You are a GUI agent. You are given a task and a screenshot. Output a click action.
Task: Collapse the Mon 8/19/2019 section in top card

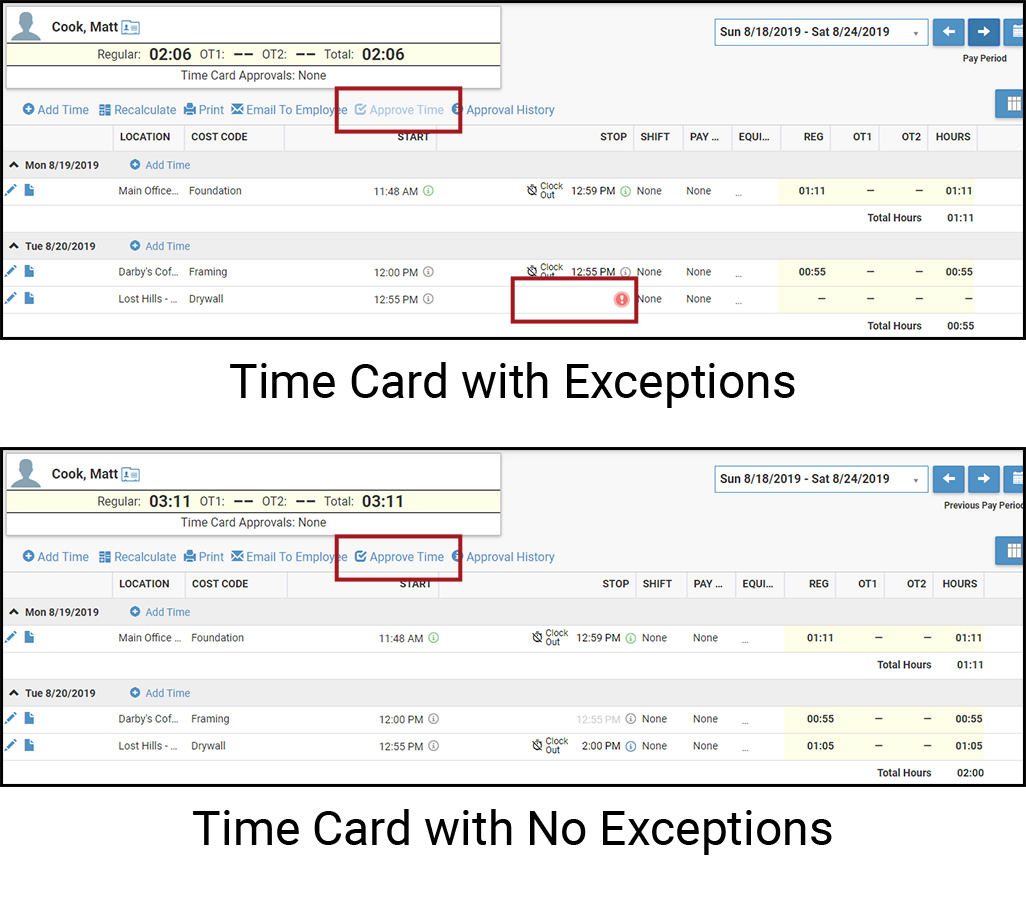click(14, 166)
